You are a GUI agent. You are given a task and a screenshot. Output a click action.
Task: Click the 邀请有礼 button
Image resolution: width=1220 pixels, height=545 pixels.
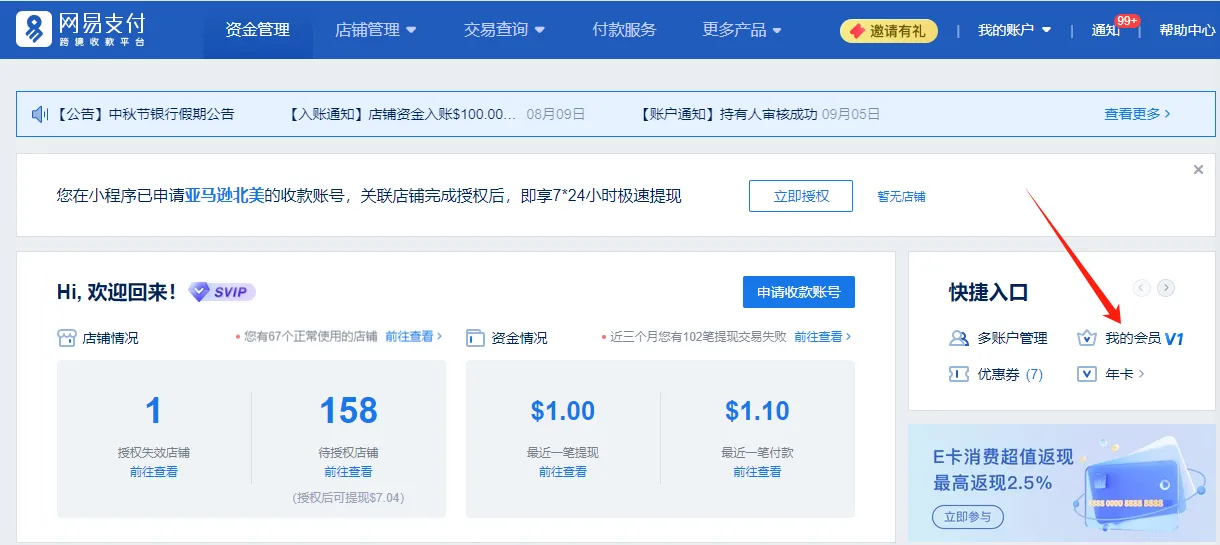[889, 31]
